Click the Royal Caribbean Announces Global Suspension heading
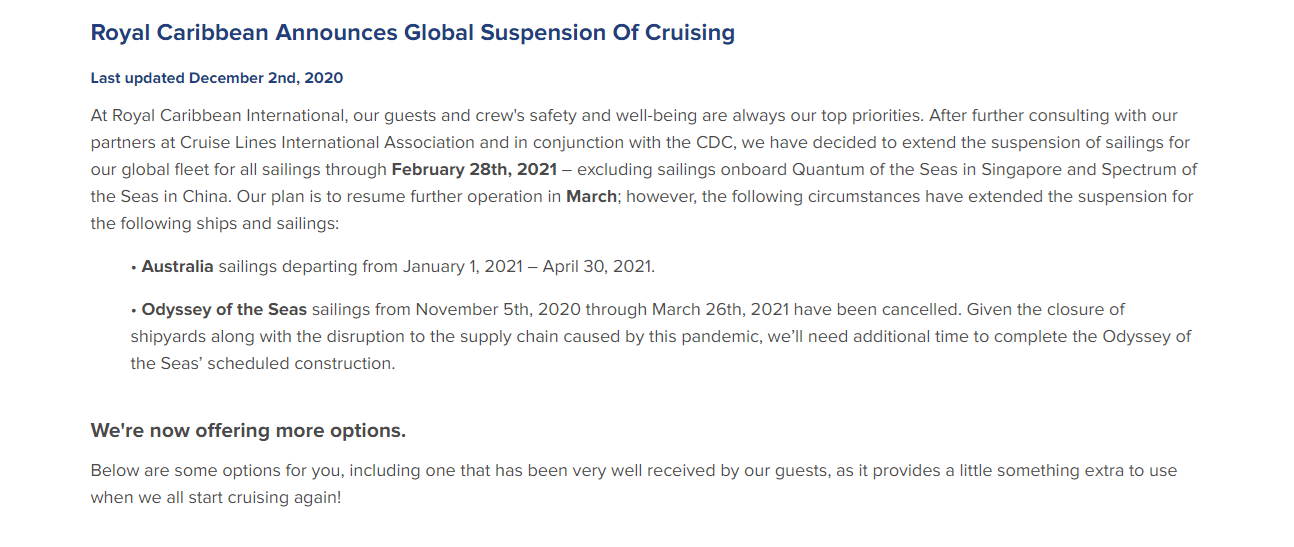1294x547 pixels. point(413,32)
